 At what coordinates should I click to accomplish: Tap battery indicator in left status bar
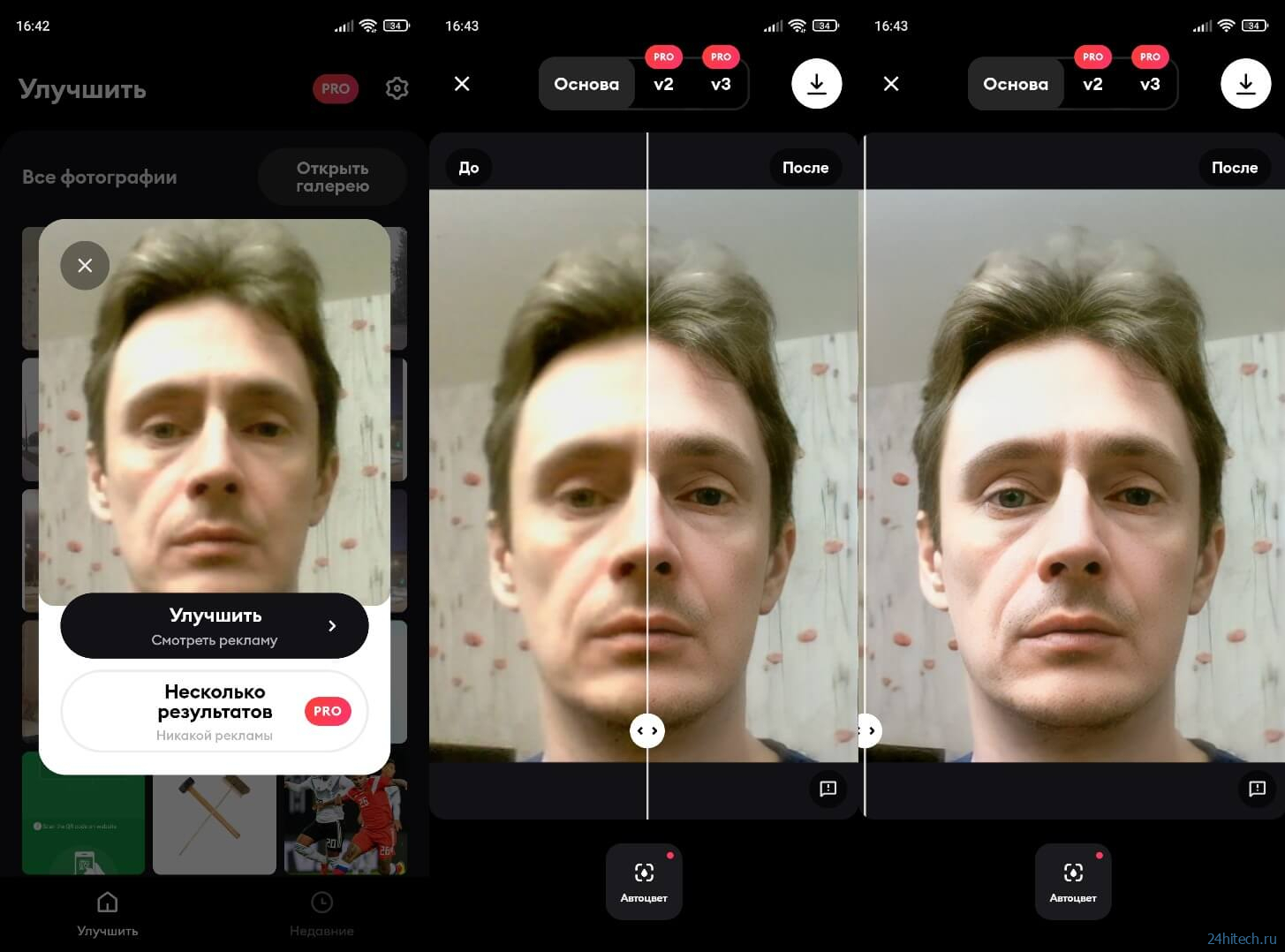click(396, 26)
